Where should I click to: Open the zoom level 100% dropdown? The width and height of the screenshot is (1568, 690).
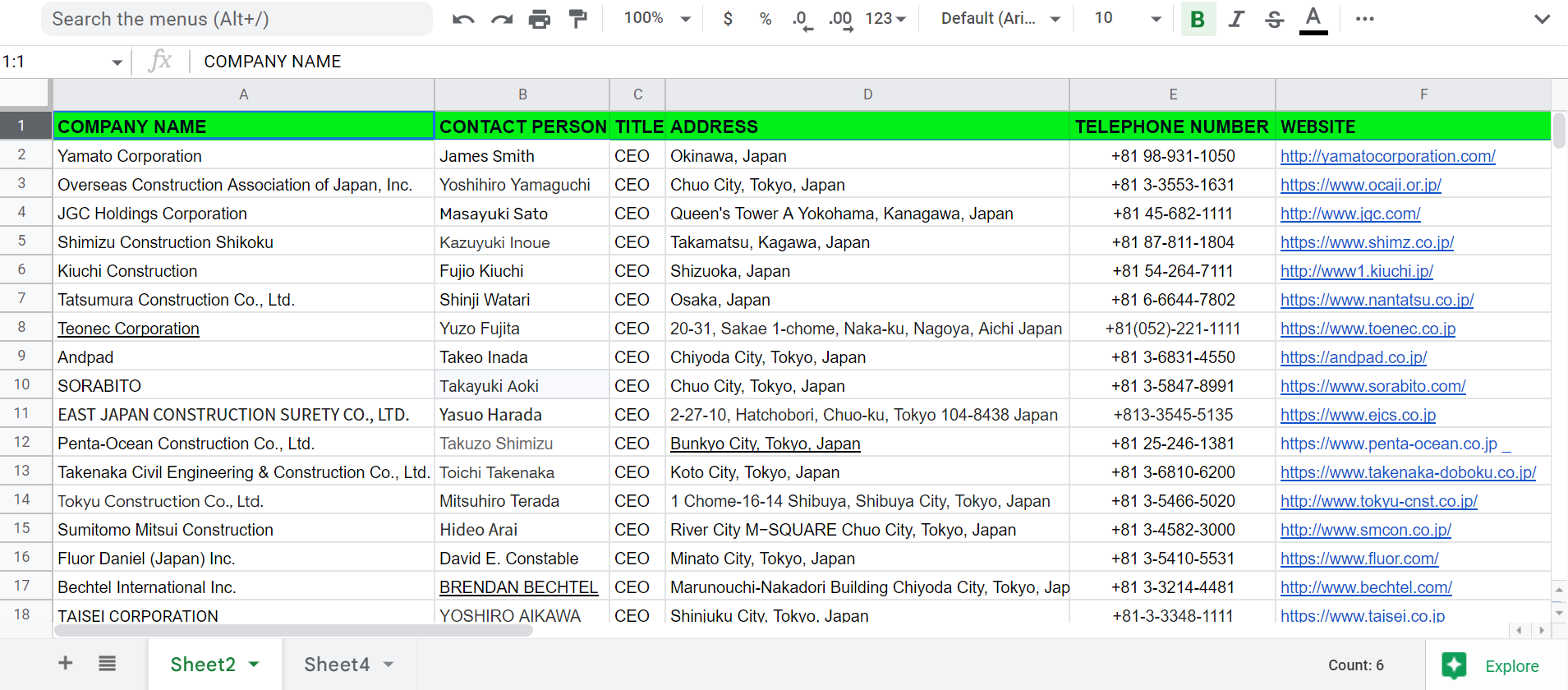point(657,18)
